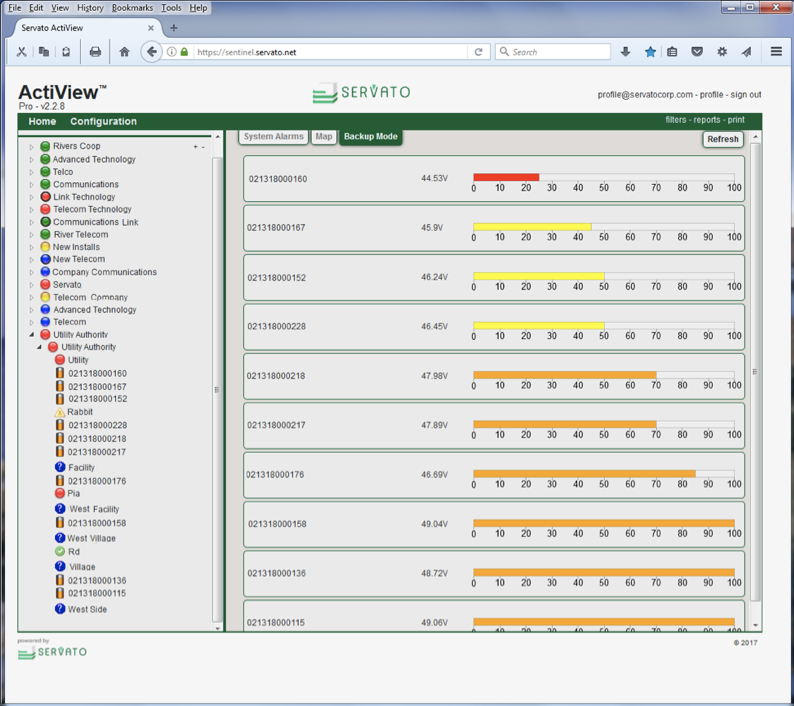Click the Copy icon in browser toolbar
Screen dimensions: 794x706
click(44, 52)
